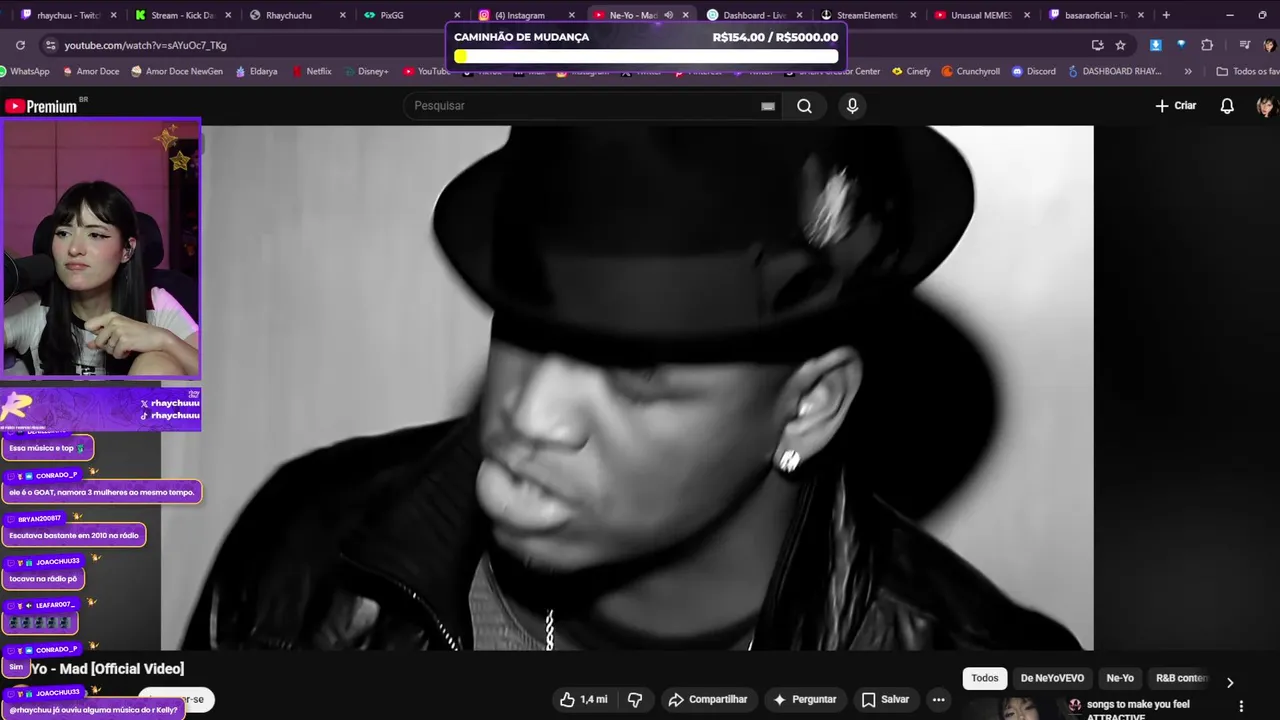Click the magnifier search button

pyautogui.click(x=804, y=106)
